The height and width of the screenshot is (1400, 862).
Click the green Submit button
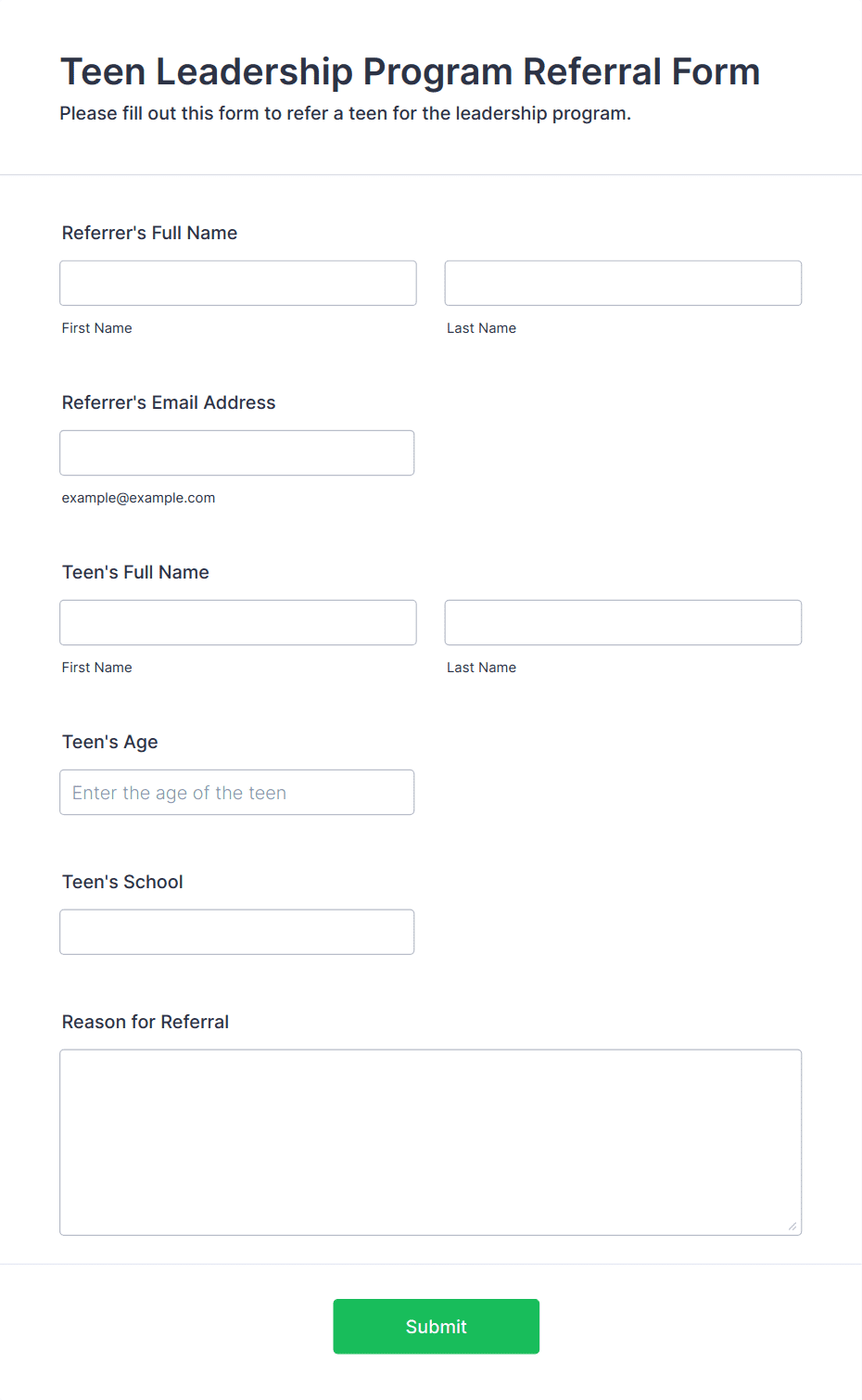coord(437,1327)
